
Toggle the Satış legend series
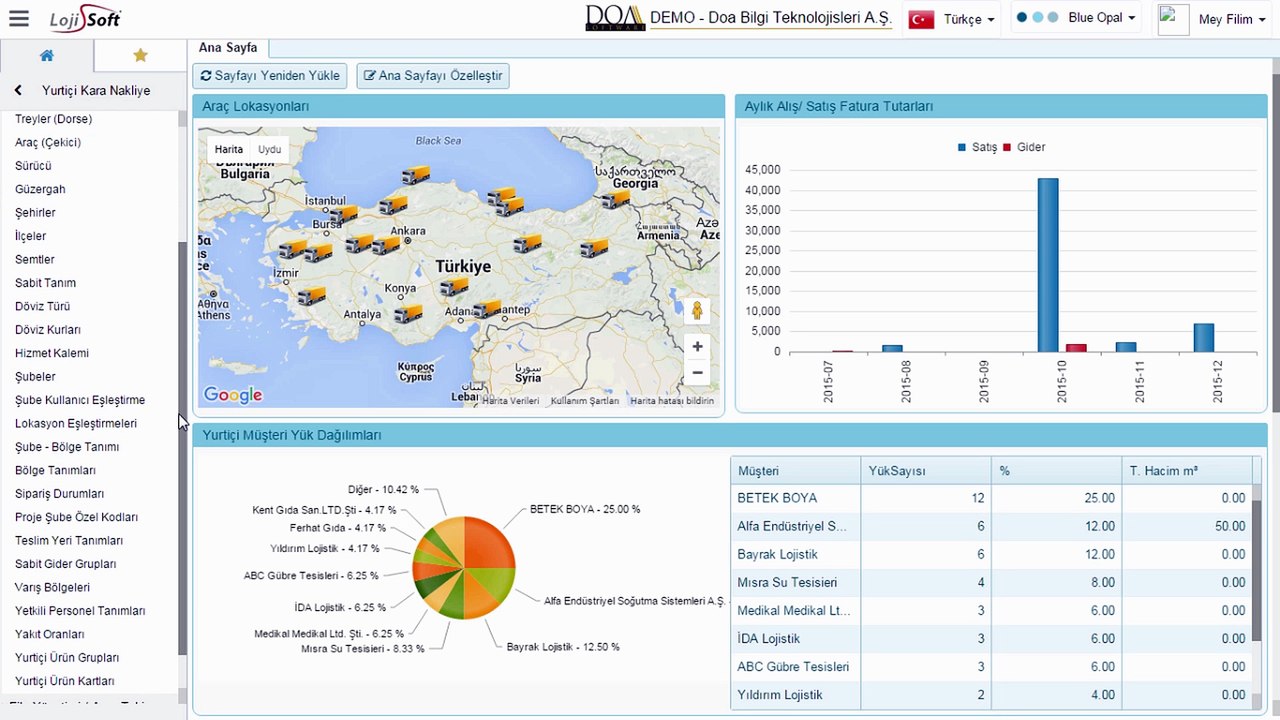point(977,147)
